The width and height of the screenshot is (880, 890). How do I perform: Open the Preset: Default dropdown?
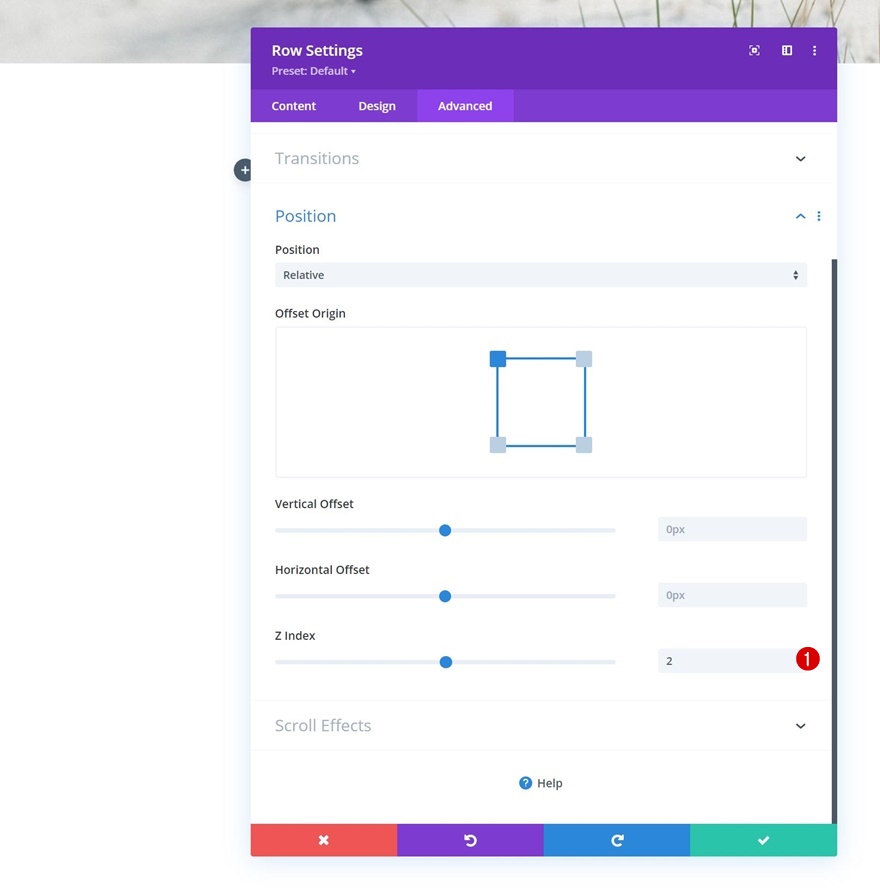[x=313, y=71]
